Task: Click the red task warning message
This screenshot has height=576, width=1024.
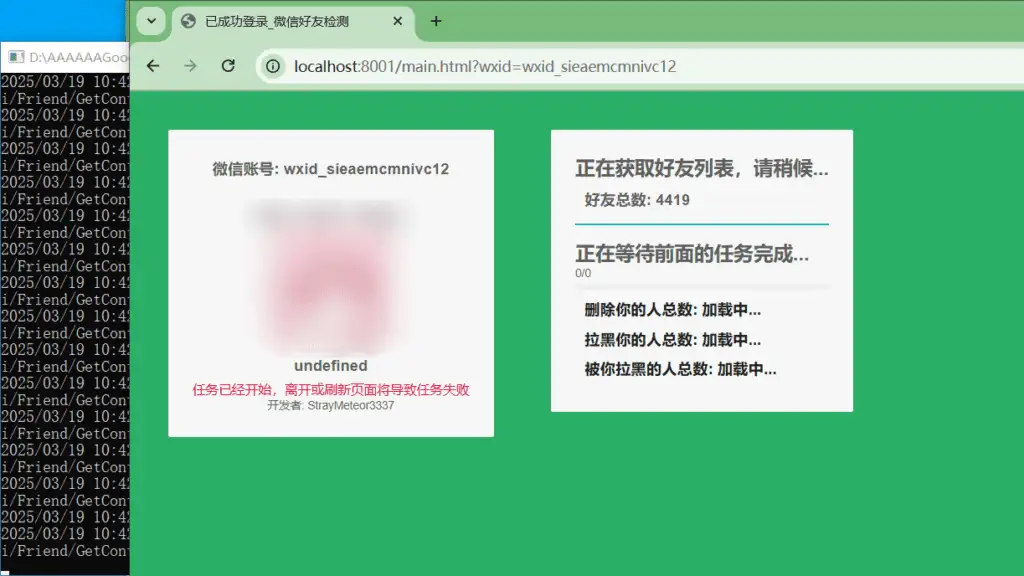Action: 331,389
